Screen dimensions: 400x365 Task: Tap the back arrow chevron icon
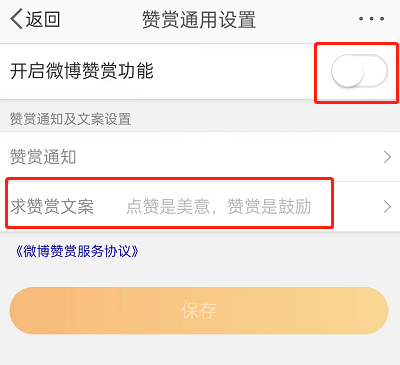[16, 19]
